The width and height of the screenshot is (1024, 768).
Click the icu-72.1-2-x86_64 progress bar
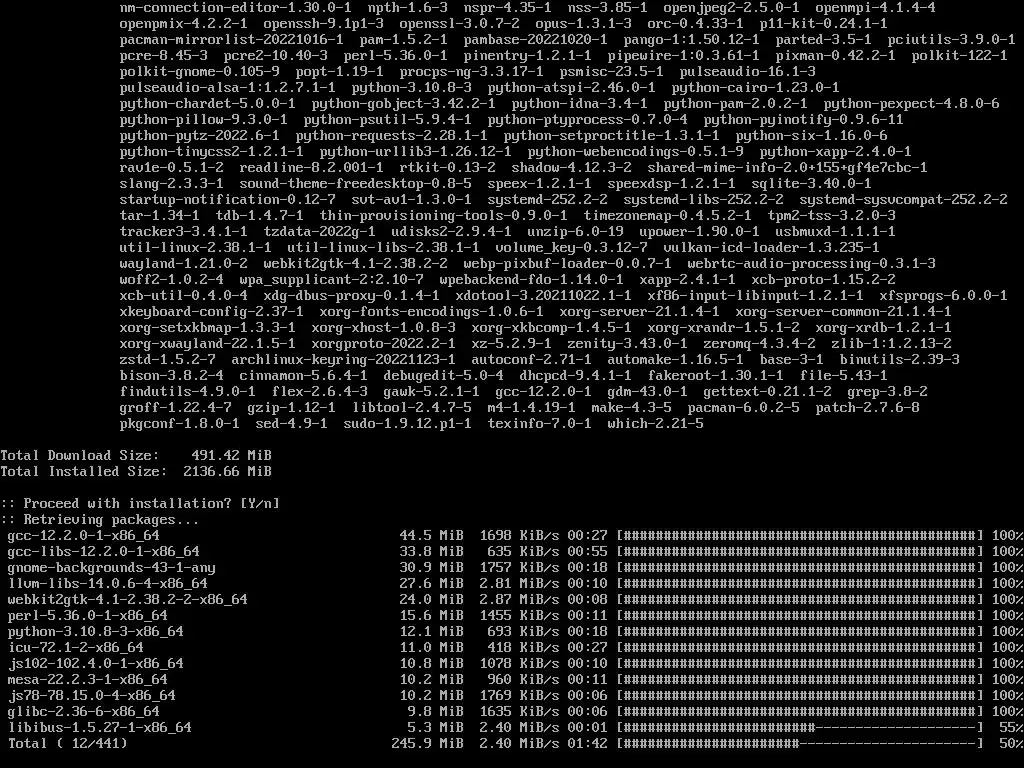[x=800, y=647]
